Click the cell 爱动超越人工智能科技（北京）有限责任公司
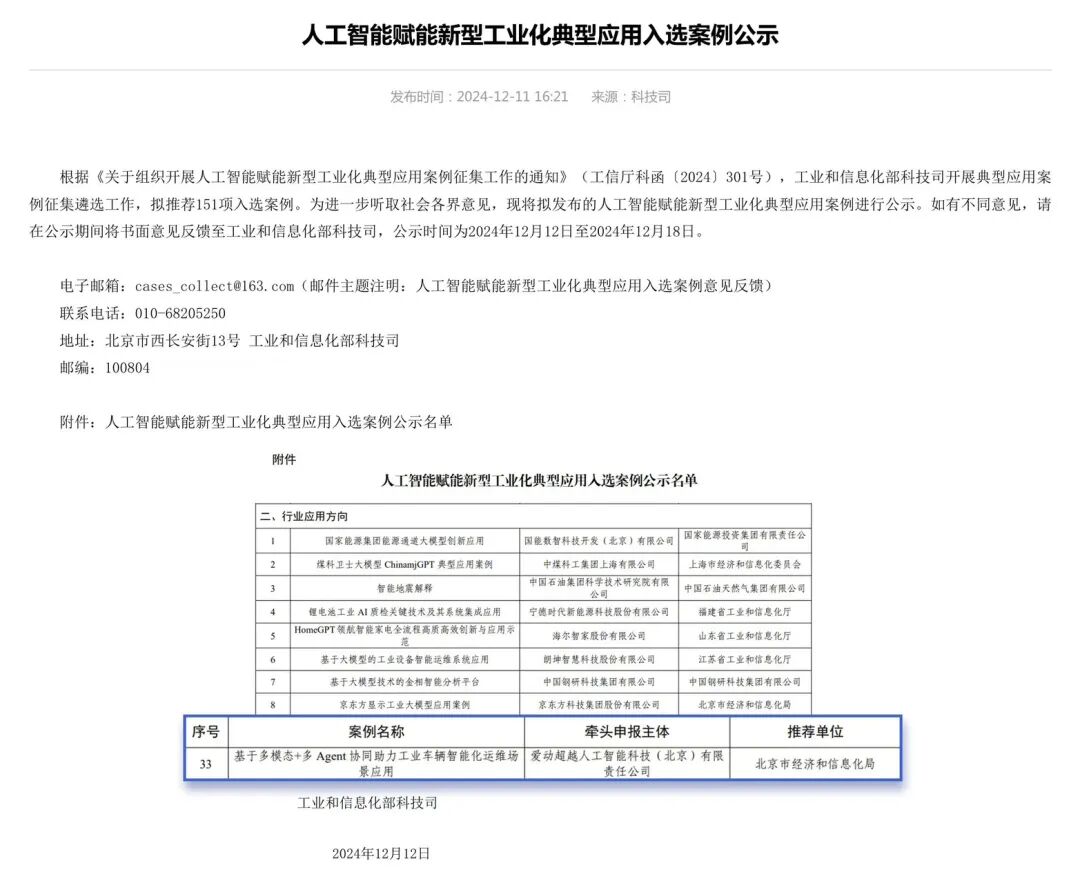This screenshot has height=883, width=1080. coord(627,764)
